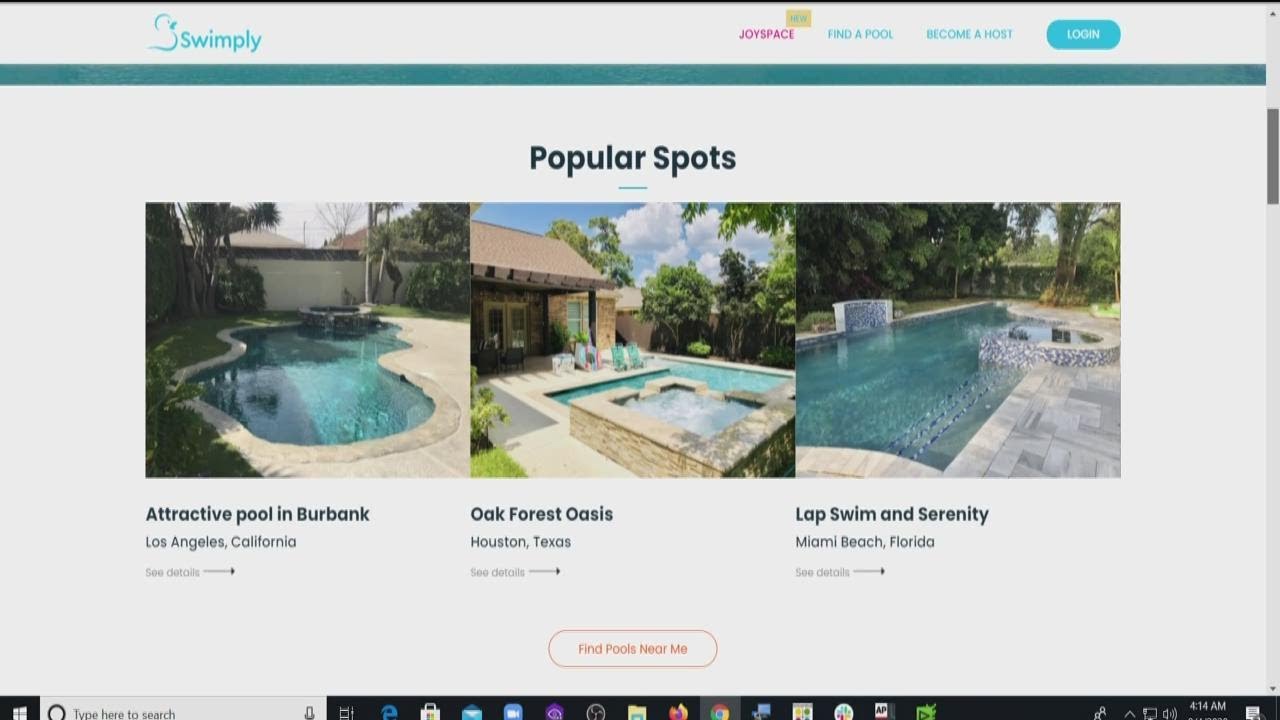Viewport: 1280px width, 720px height.
Task: Open the network tray icon
Action: tap(1150, 714)
